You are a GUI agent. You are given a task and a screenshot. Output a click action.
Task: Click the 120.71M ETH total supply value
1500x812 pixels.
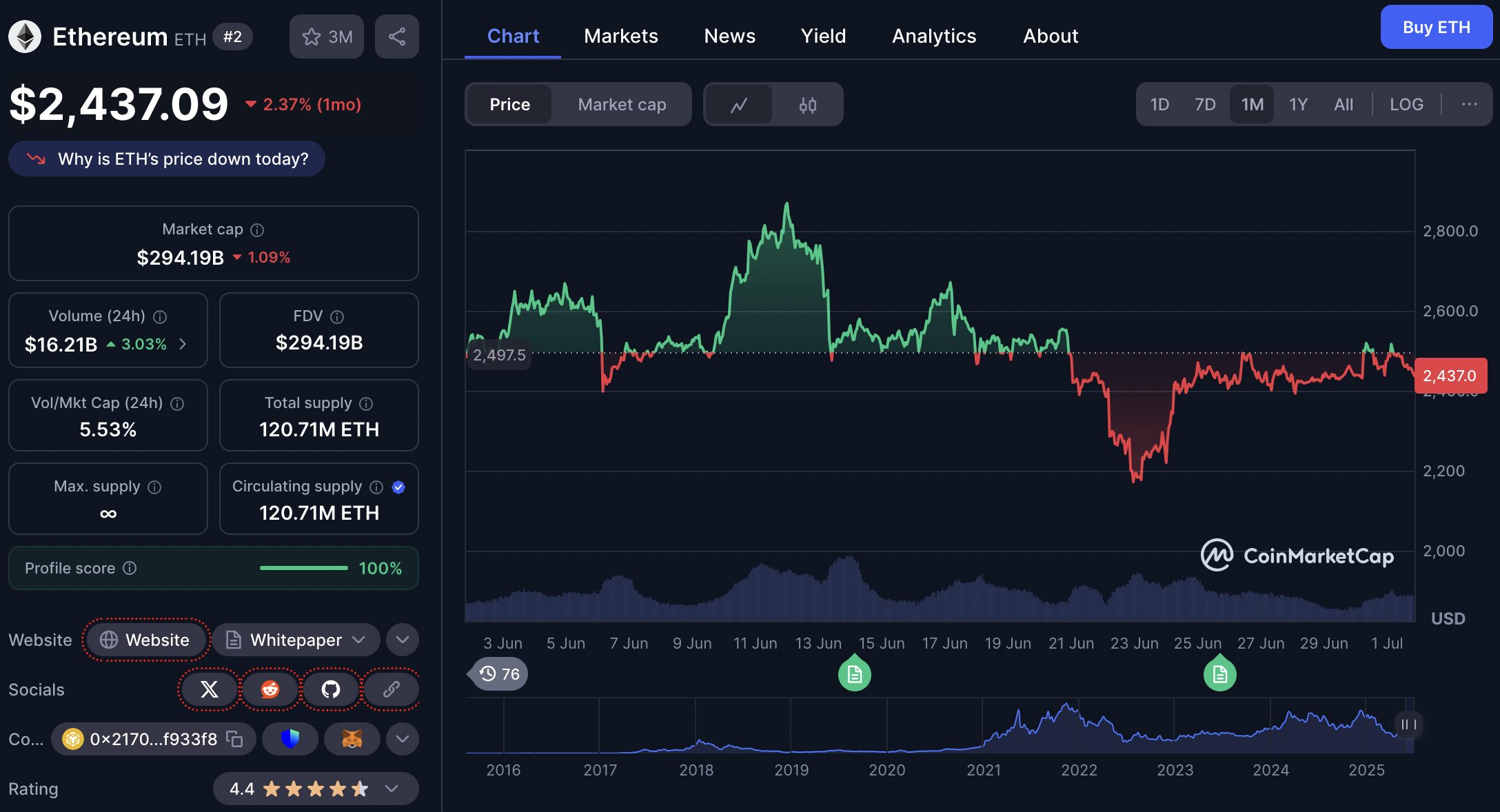point(319,429)
